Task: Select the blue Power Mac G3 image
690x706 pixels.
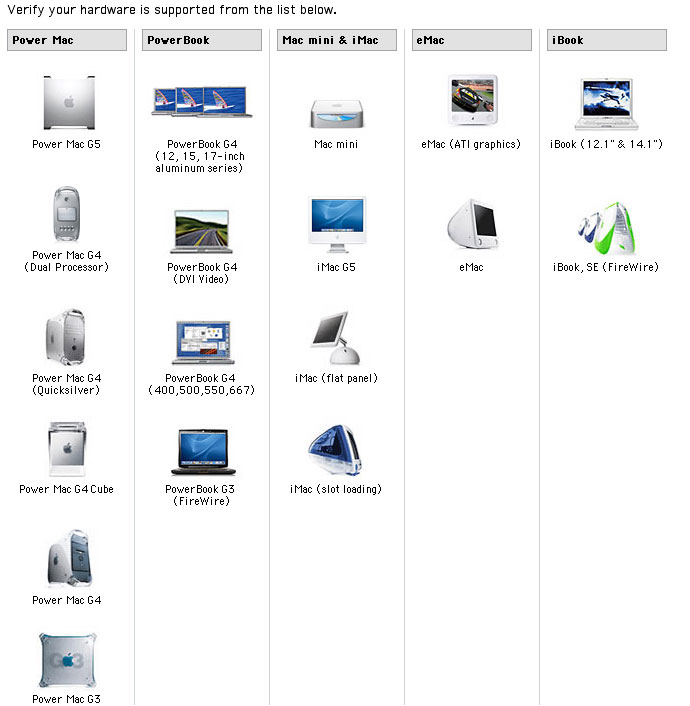Action: (x=68, y=660)
